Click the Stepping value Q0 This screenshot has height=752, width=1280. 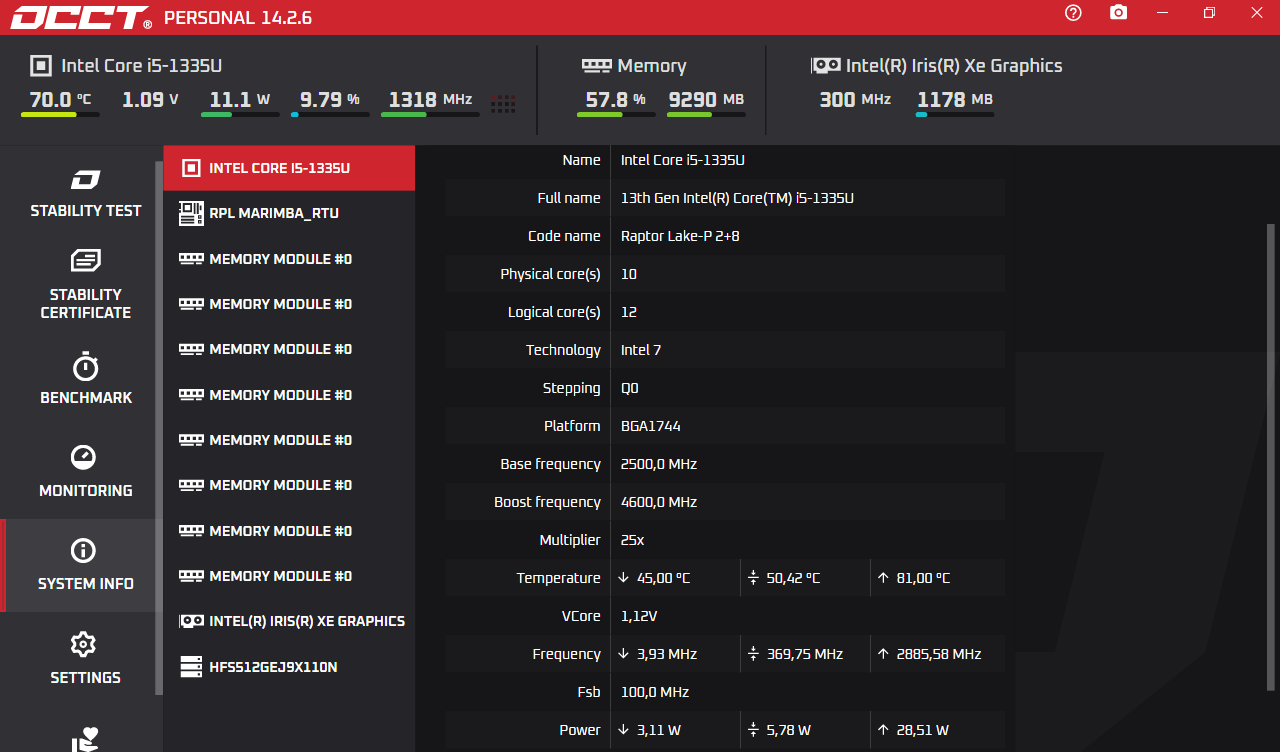(x=630, y=388)
